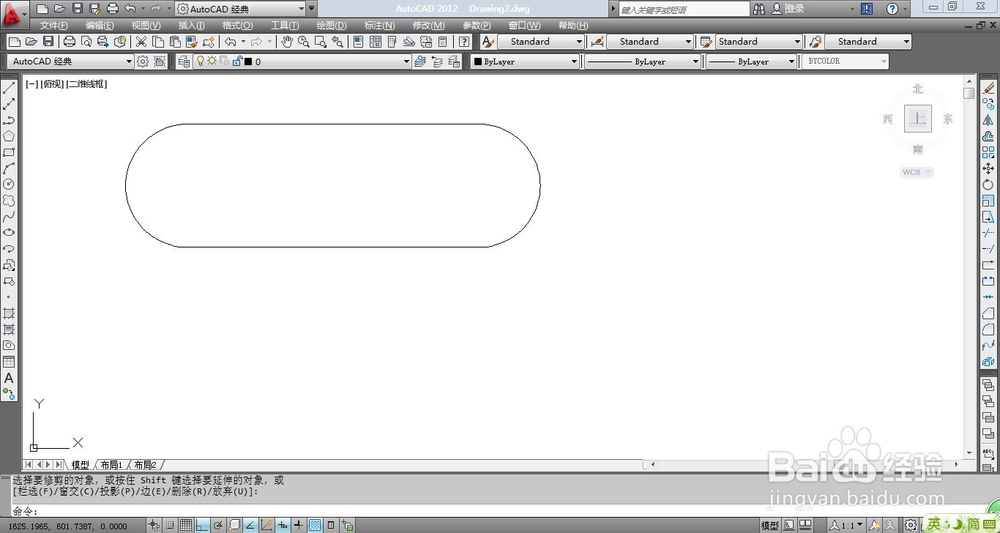Select the Fillet modify tool
The height and width of the screenshot is (533, 1000).
[x=988, y=329]
